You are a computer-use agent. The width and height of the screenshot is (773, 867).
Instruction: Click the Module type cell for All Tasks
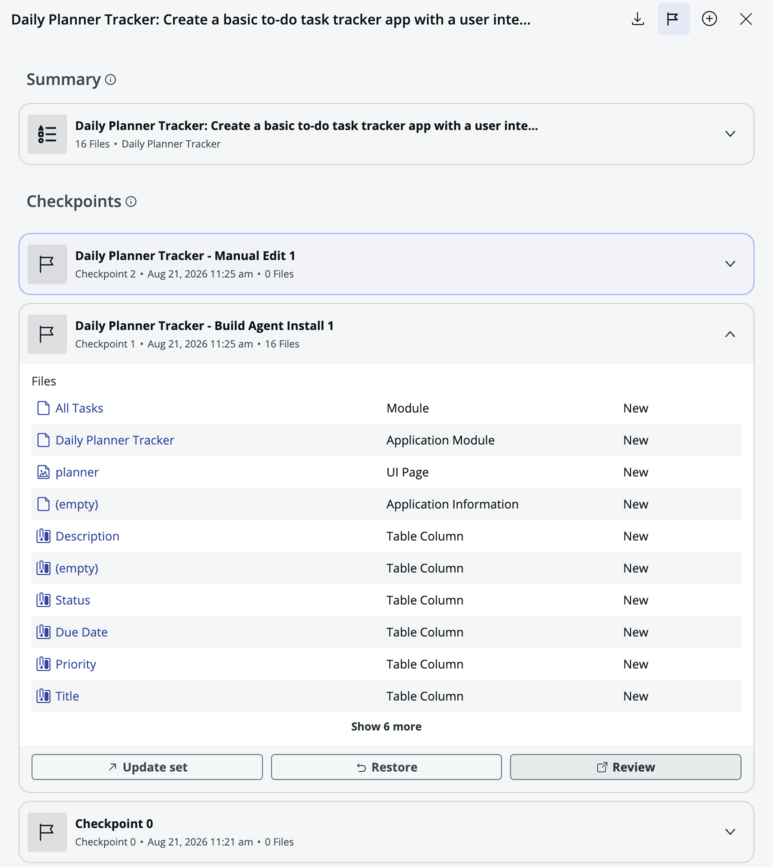[x=408, y=408]
